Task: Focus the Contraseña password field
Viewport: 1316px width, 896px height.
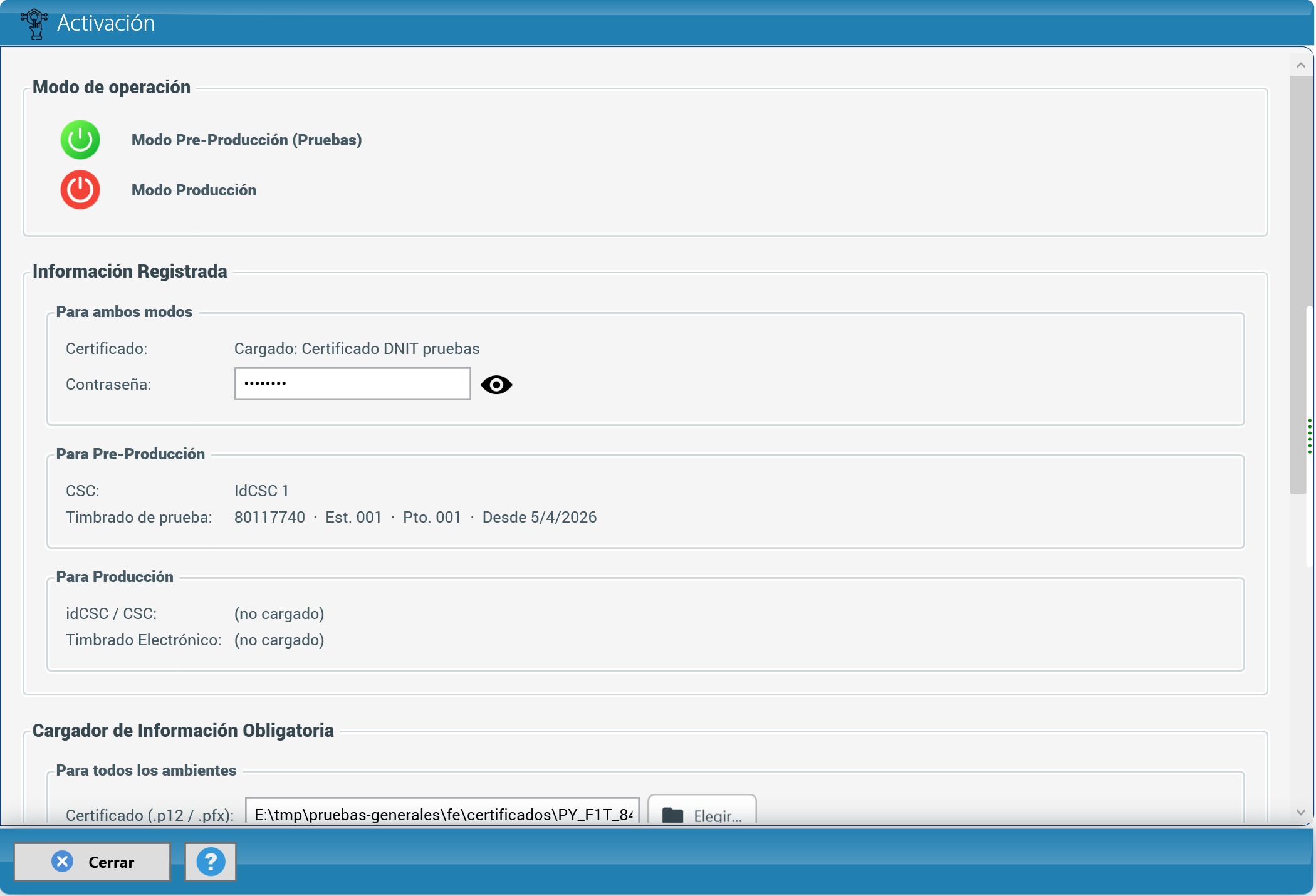Action: click(352, 383)
